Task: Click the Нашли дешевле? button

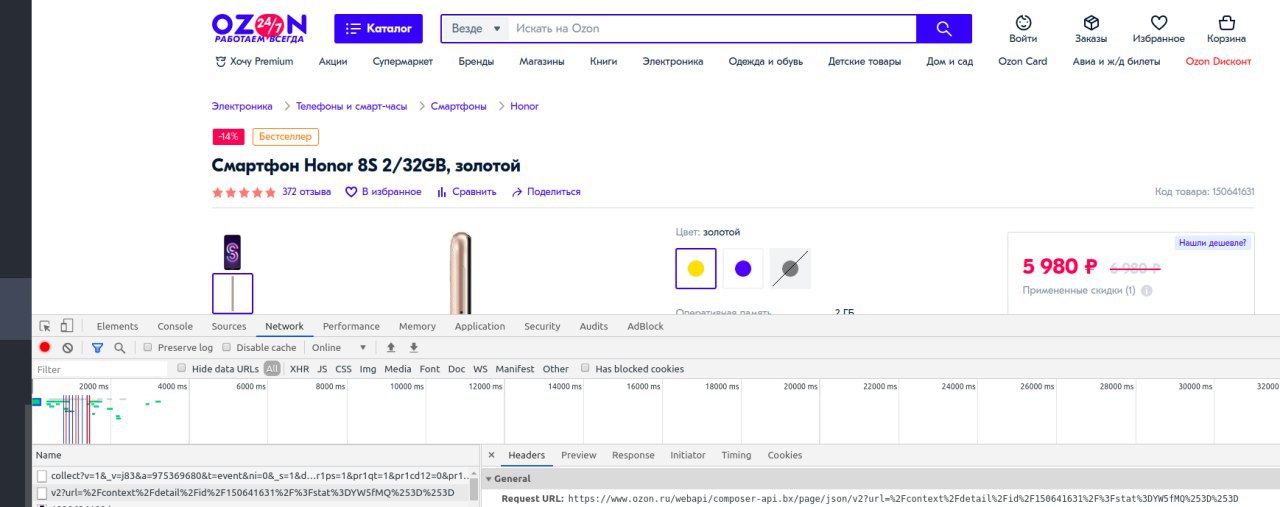Action: [x=1212, y=242]
